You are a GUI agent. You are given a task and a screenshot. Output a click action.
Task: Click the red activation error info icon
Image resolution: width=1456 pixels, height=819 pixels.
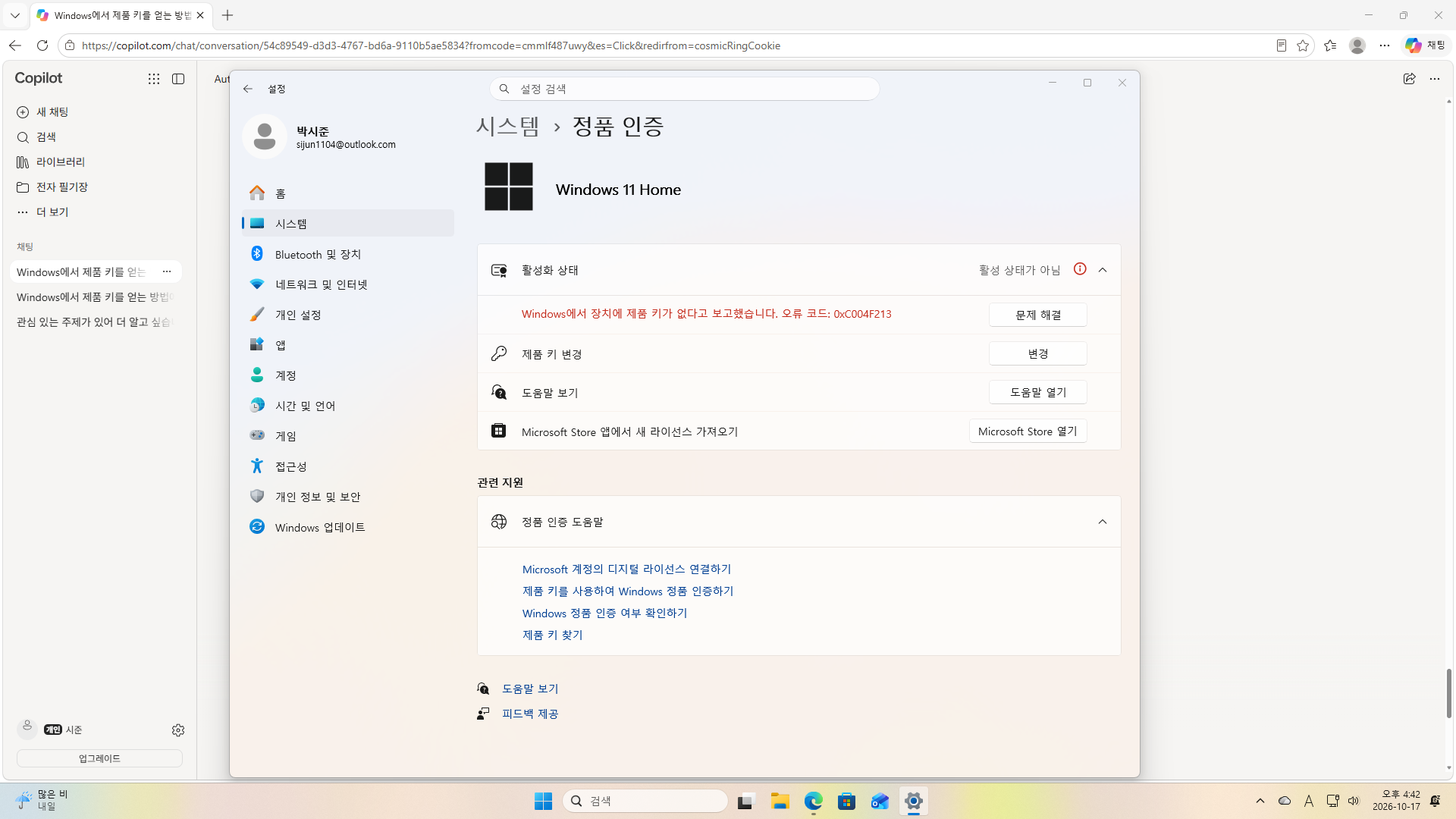tap(1080, 269)
